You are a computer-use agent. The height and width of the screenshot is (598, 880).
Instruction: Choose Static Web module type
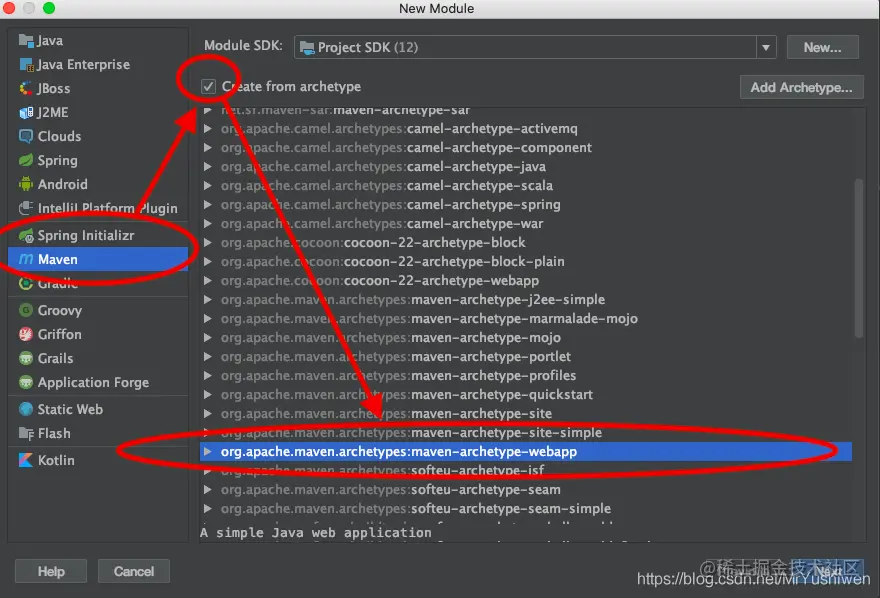coord(98,410)
